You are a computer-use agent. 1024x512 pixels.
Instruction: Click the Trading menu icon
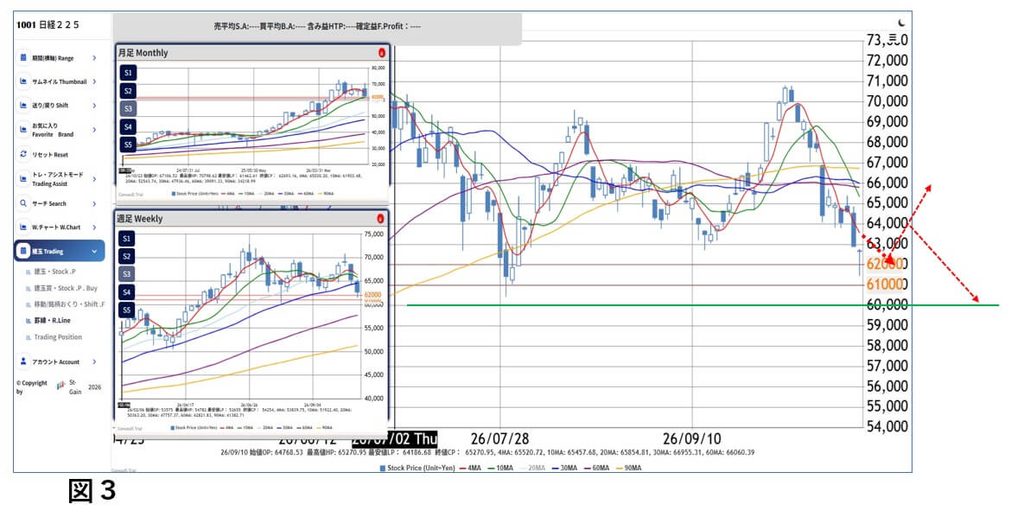click(x=24, y=251)
